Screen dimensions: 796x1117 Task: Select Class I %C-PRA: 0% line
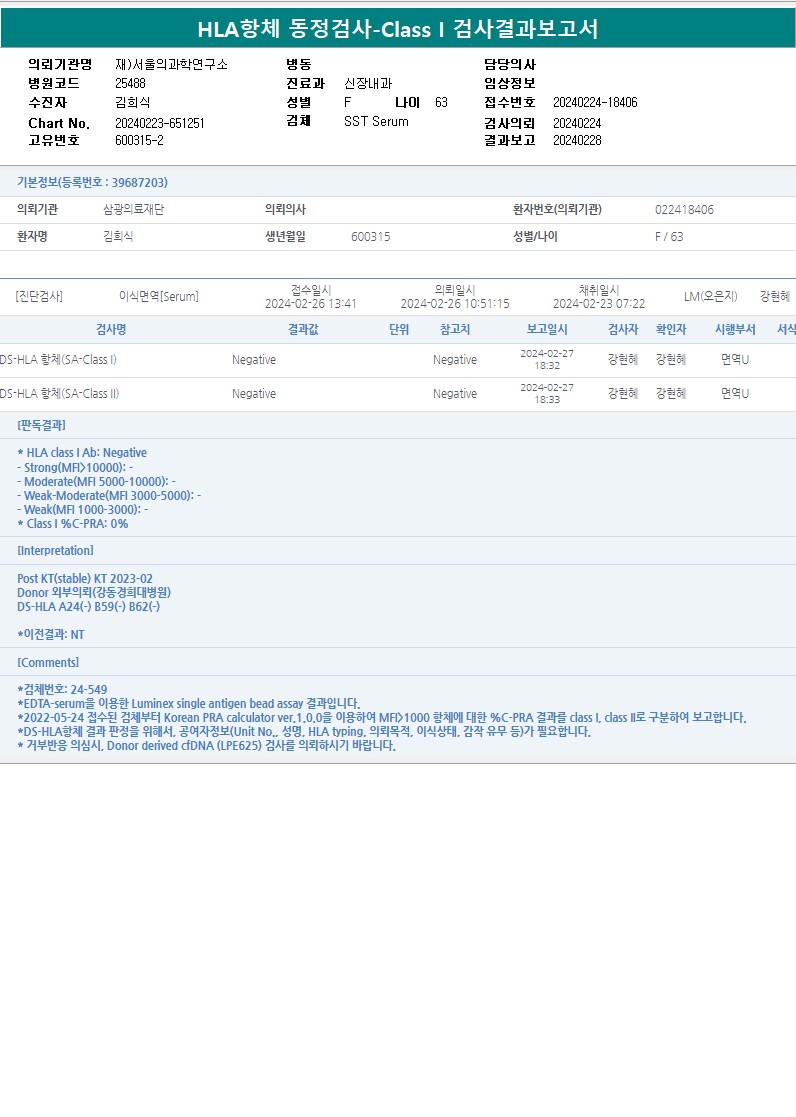tap(73, 524)
